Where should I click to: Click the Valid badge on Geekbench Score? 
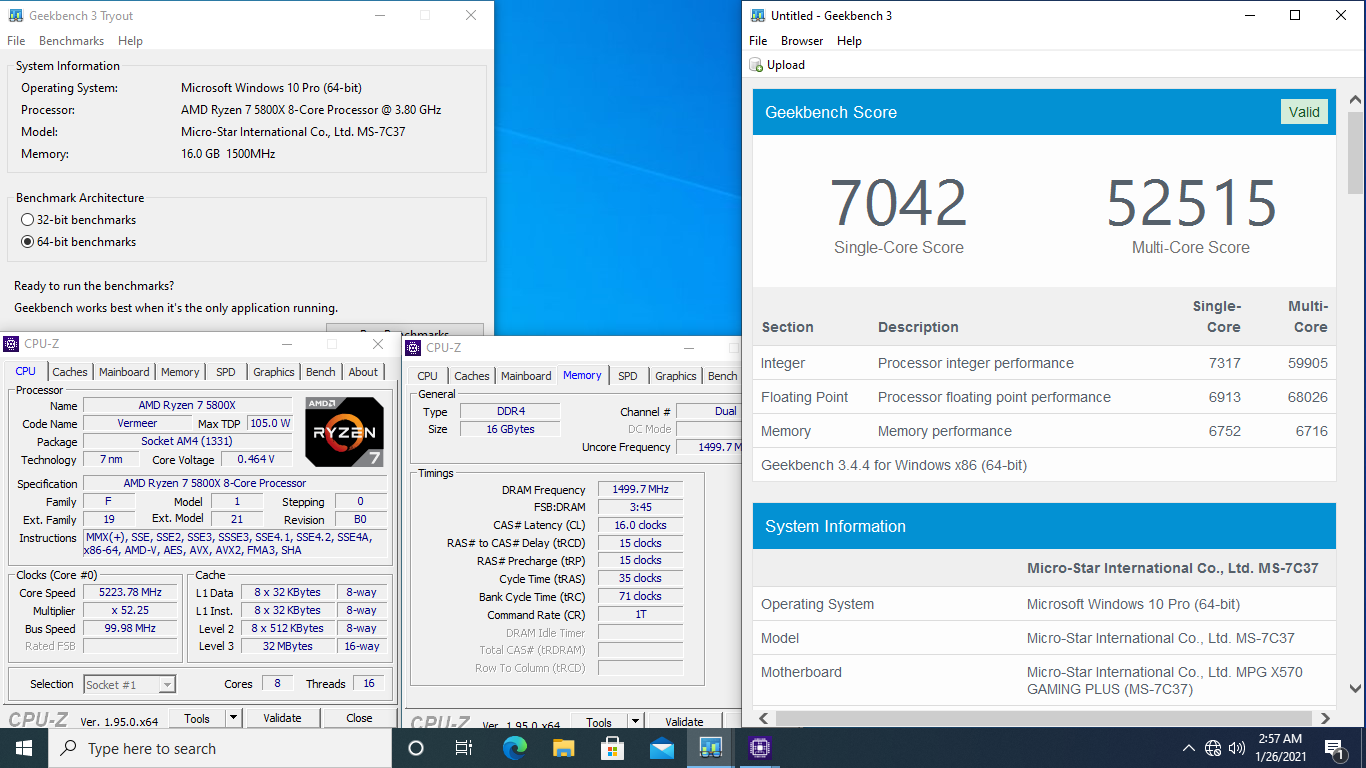(1304, 112)
